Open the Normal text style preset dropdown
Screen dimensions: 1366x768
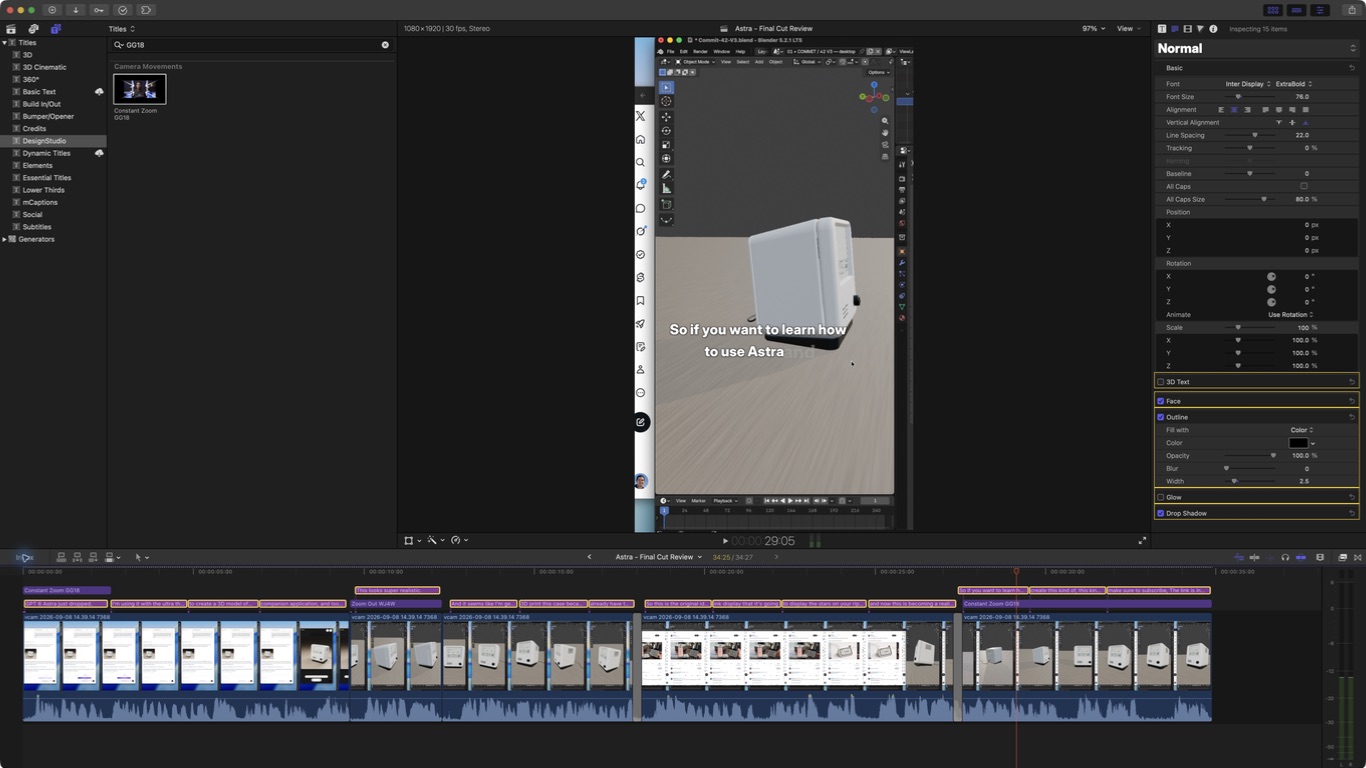pyautogui.click(x=1256, y=48)
